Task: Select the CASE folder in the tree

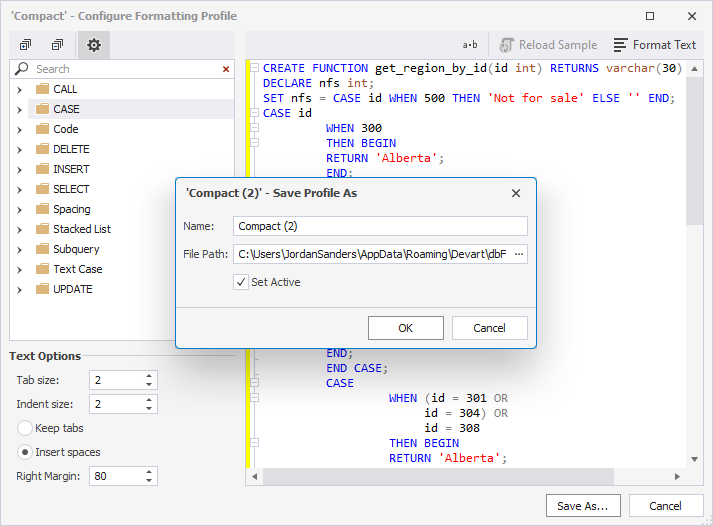Action: tap(66, 109)
